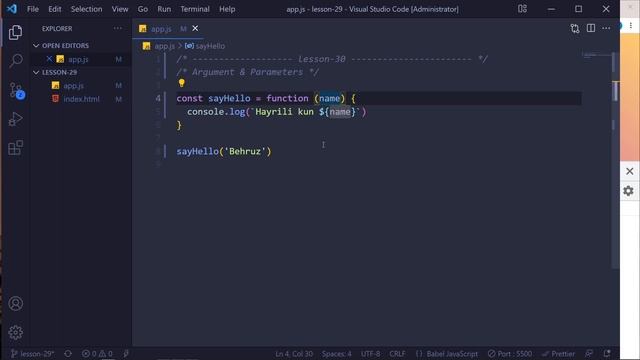Click the console.log code line
Image resolution: width=640 pixels, height=360 pixels.
point(277,112)
